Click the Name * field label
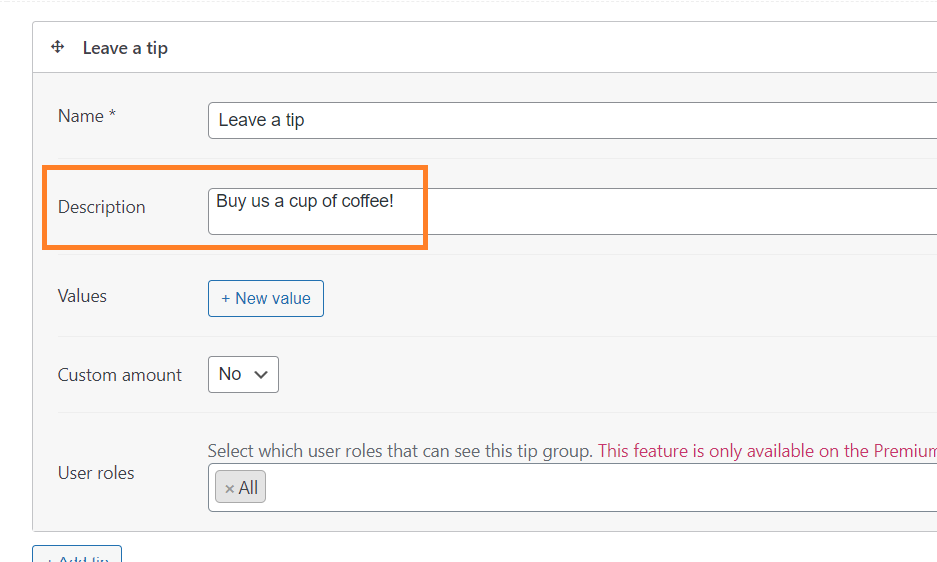 click(87, 116)
